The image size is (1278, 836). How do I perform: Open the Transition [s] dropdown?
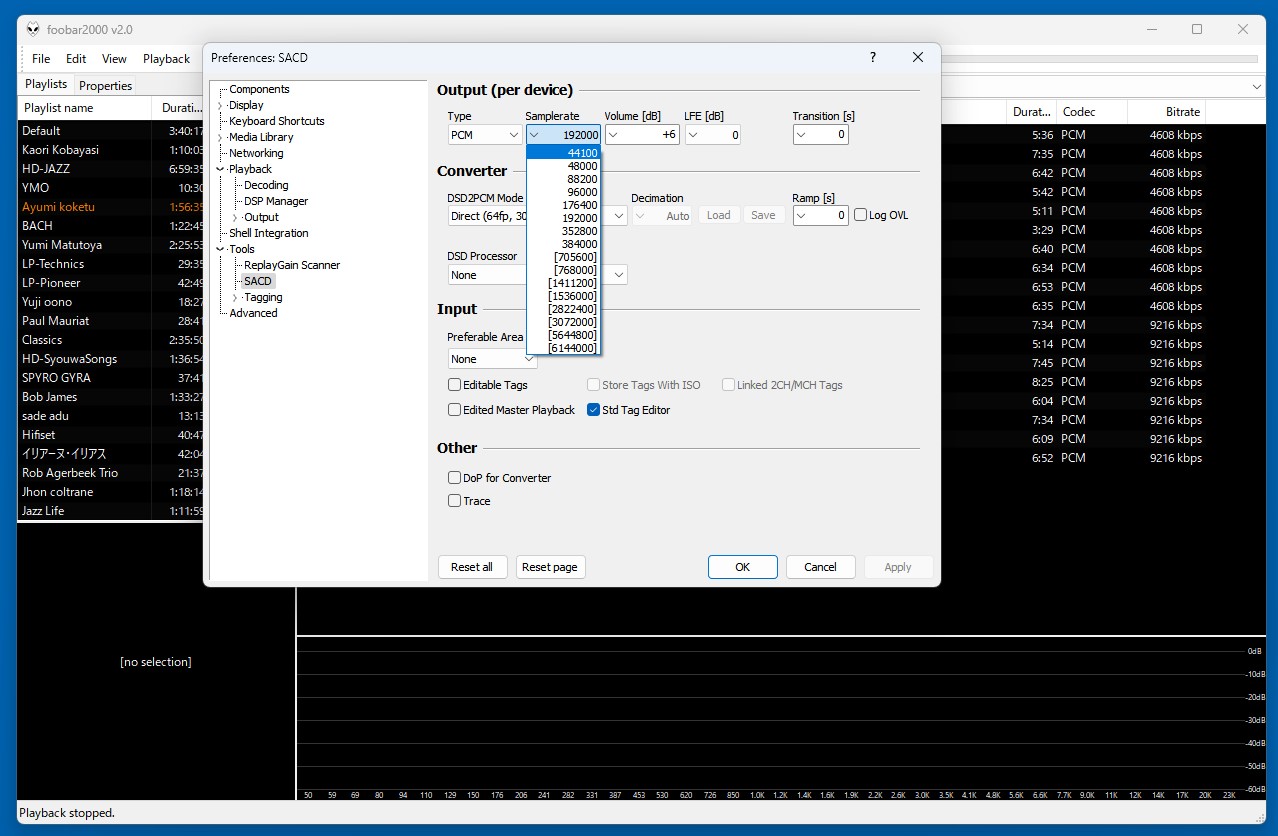[x=820, y=134]
